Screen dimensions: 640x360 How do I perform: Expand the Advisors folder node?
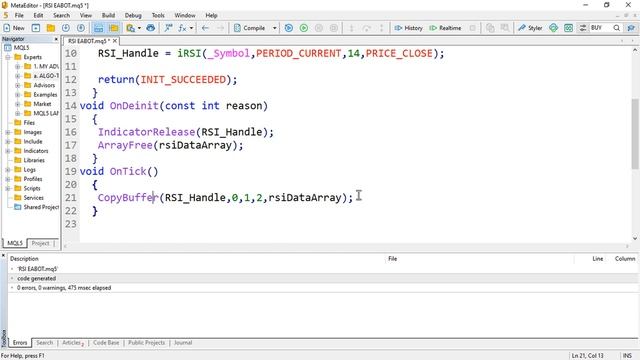coord(18,85)
